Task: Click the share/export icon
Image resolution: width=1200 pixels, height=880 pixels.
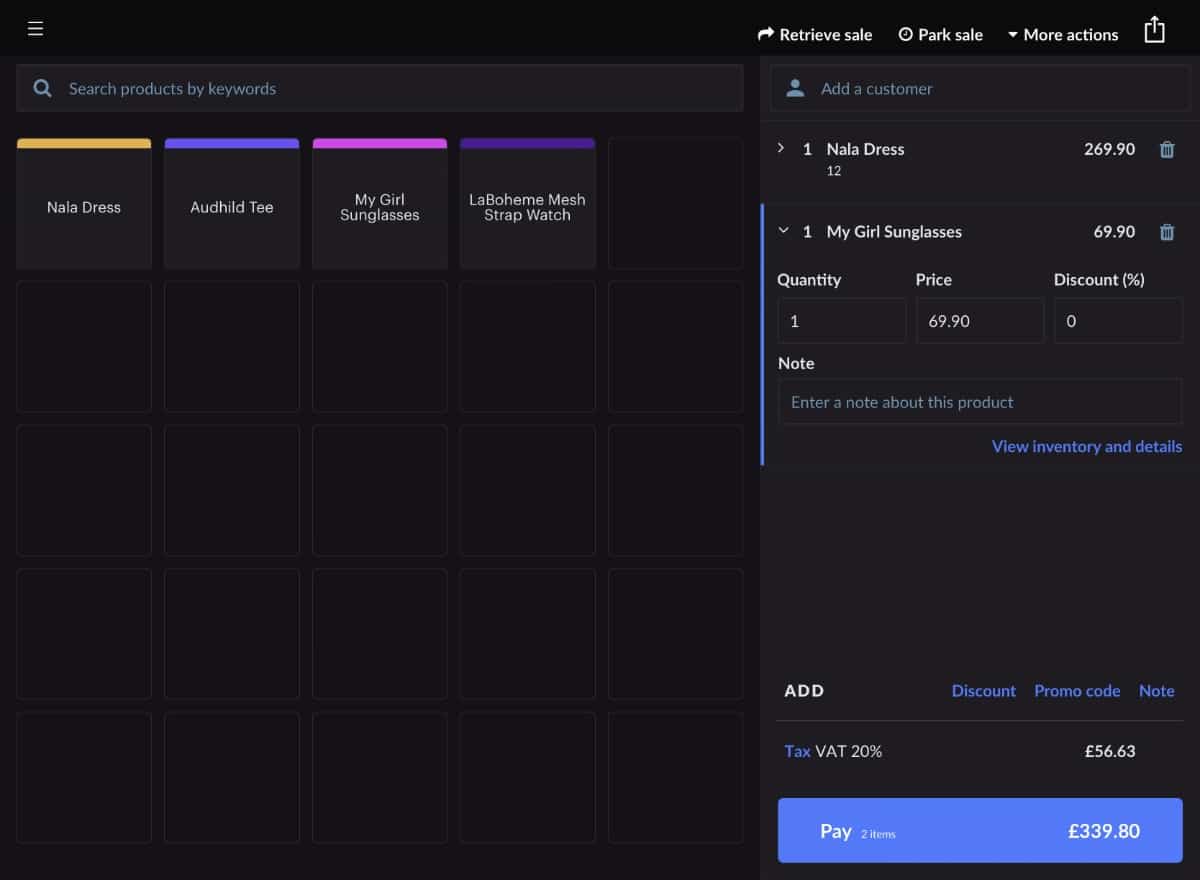Action: coord(1154,30)
